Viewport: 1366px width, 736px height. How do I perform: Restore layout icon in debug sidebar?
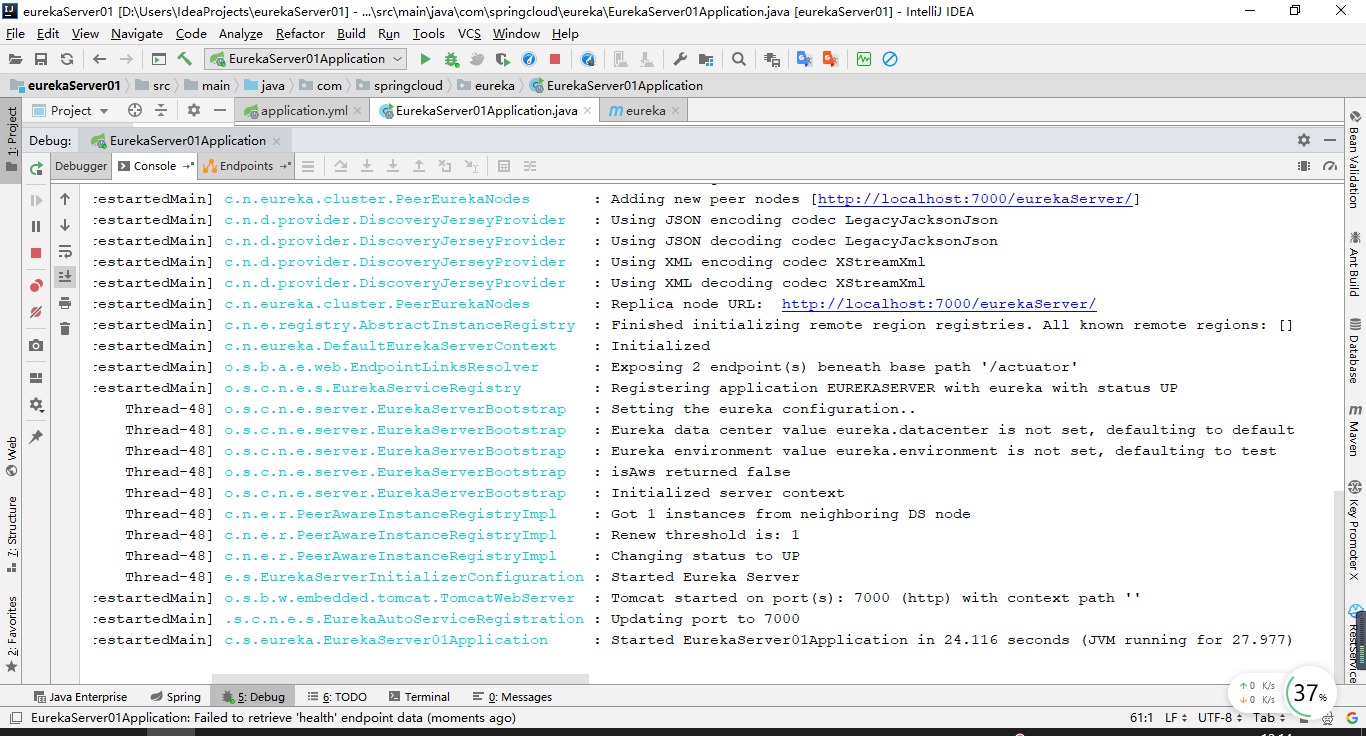click(x=36, y=378)
